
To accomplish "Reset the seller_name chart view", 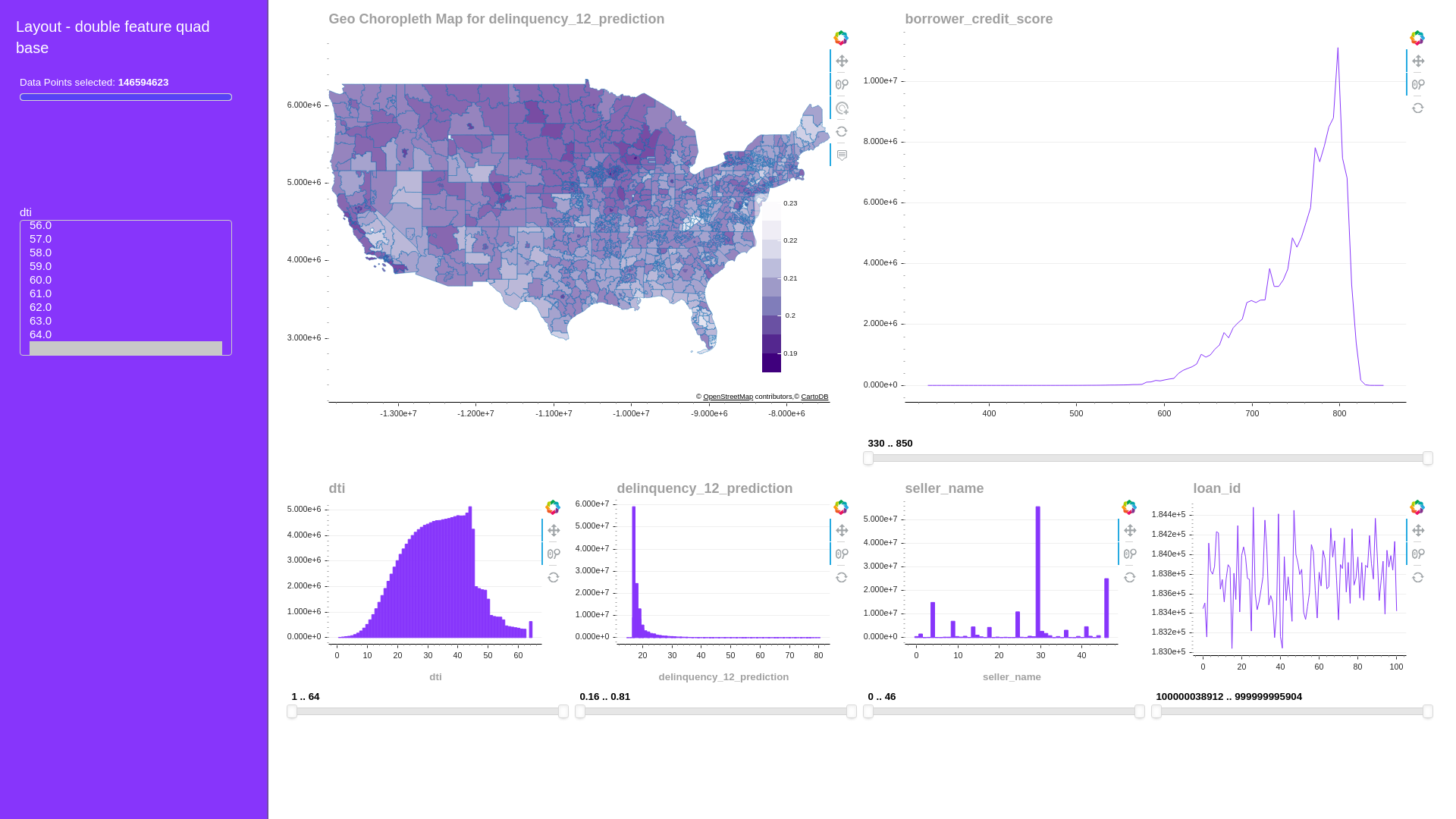I will 1130,578.
